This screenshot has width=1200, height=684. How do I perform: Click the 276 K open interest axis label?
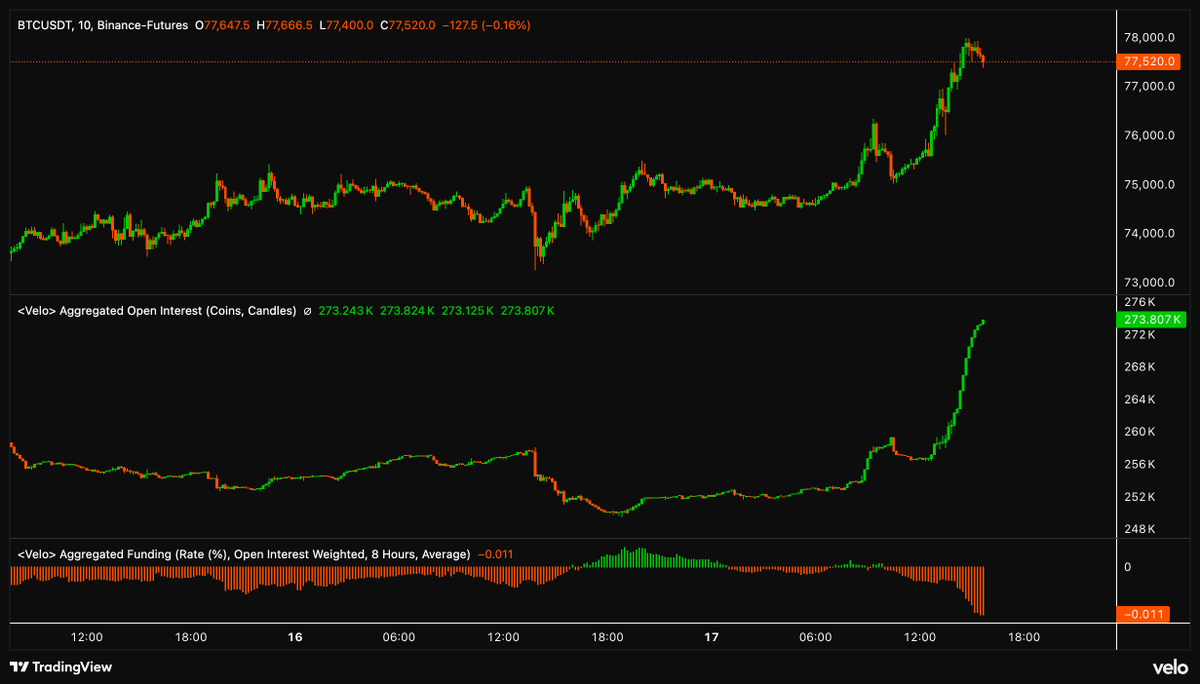1140,302
